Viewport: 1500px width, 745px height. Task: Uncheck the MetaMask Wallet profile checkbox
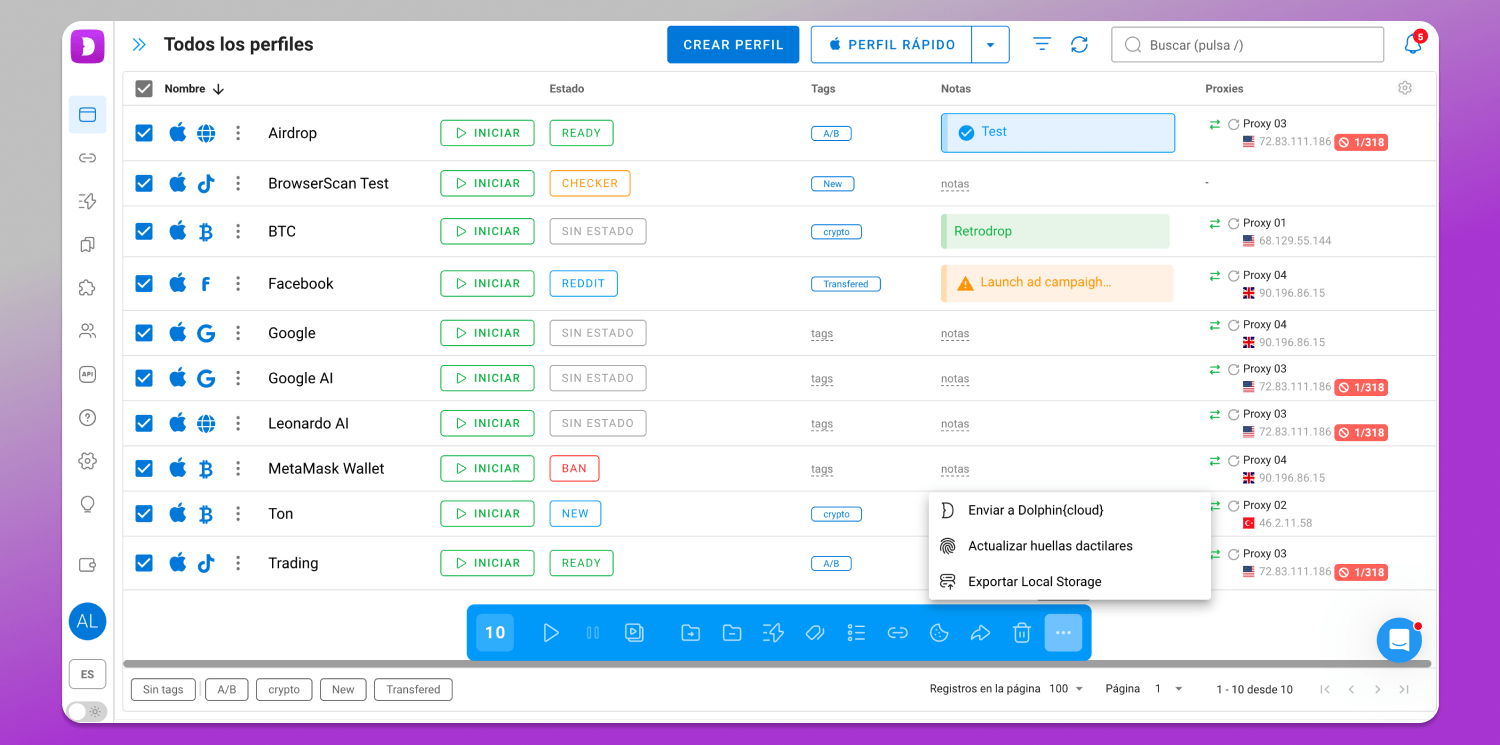coord(144,468)
